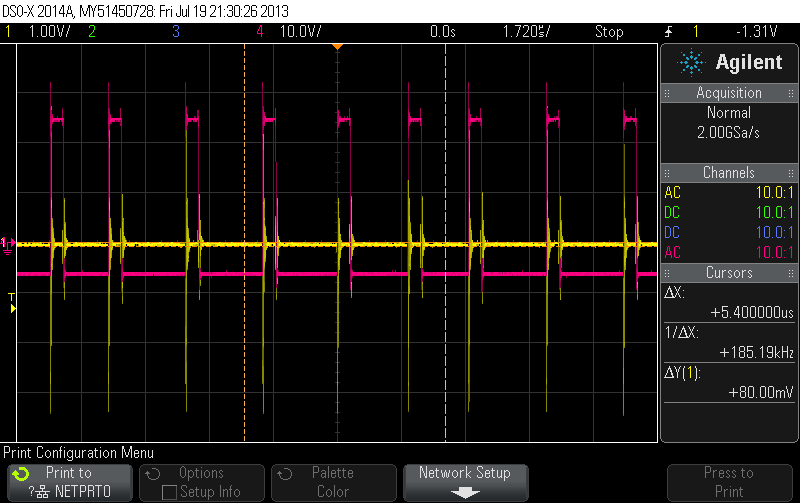Open the Network Setup submenu
The height and width of the screenshot is (503, 800).
pyautogui.click(x=465, y=483)
